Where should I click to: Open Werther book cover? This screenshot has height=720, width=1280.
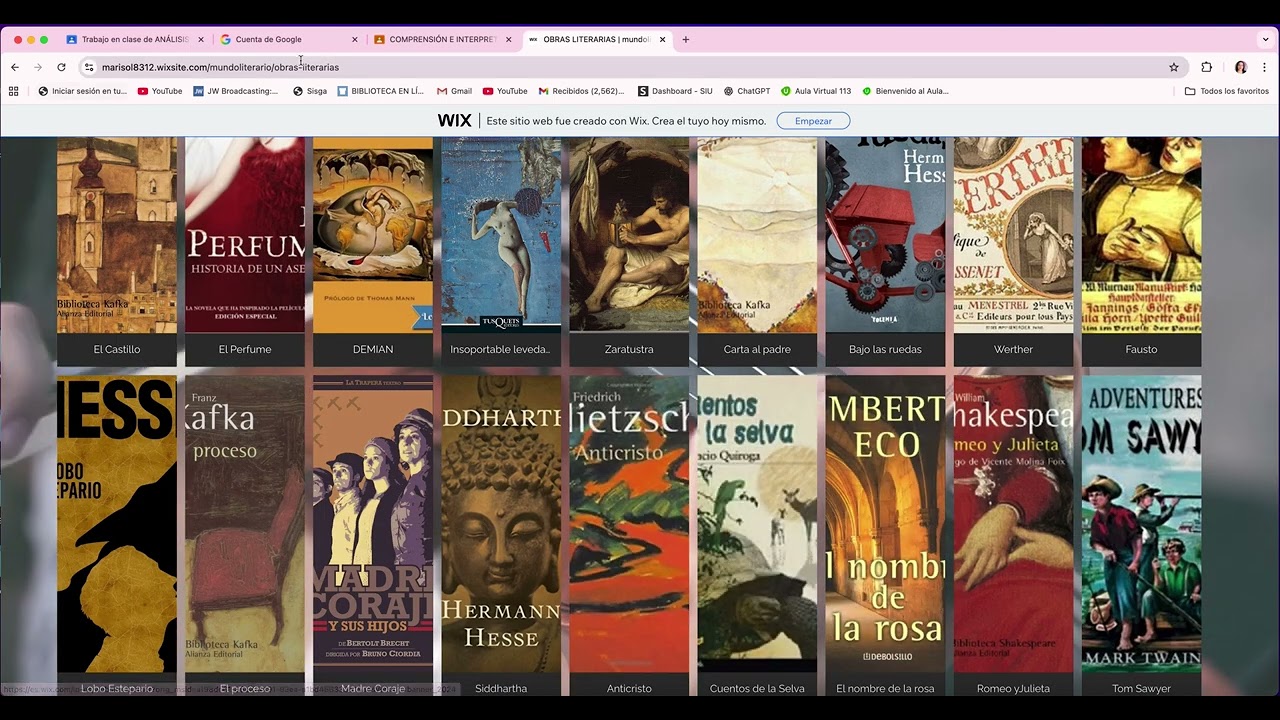point(1013,235)
